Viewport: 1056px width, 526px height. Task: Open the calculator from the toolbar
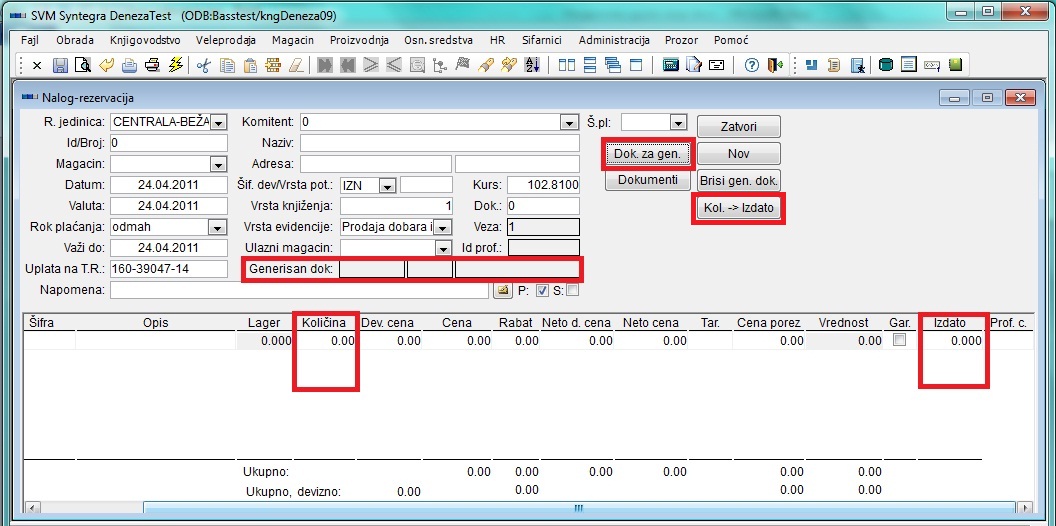(x=671, y=65)
